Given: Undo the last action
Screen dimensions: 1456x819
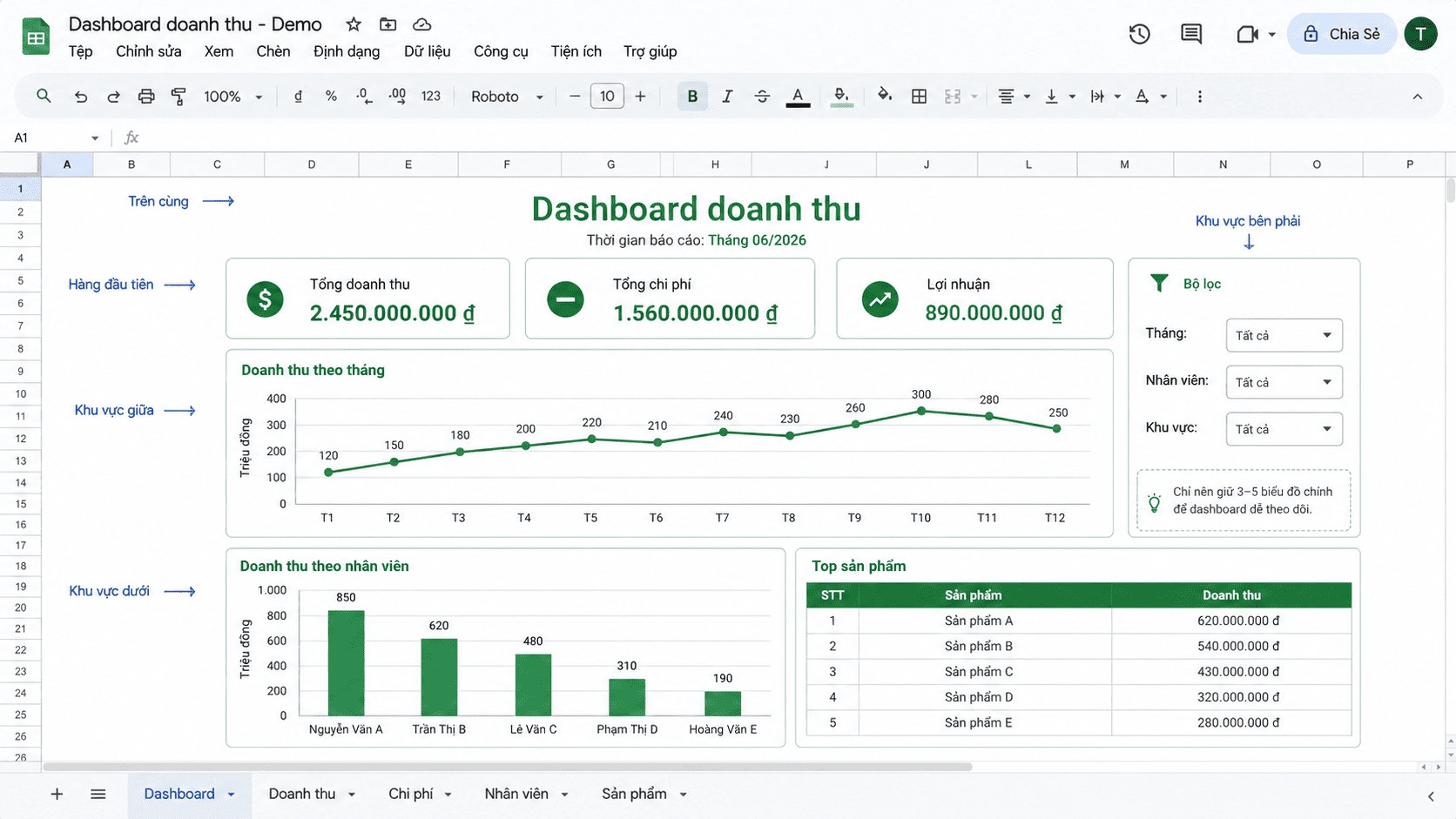Looking at the screenshot, I should tap(80, 97).
